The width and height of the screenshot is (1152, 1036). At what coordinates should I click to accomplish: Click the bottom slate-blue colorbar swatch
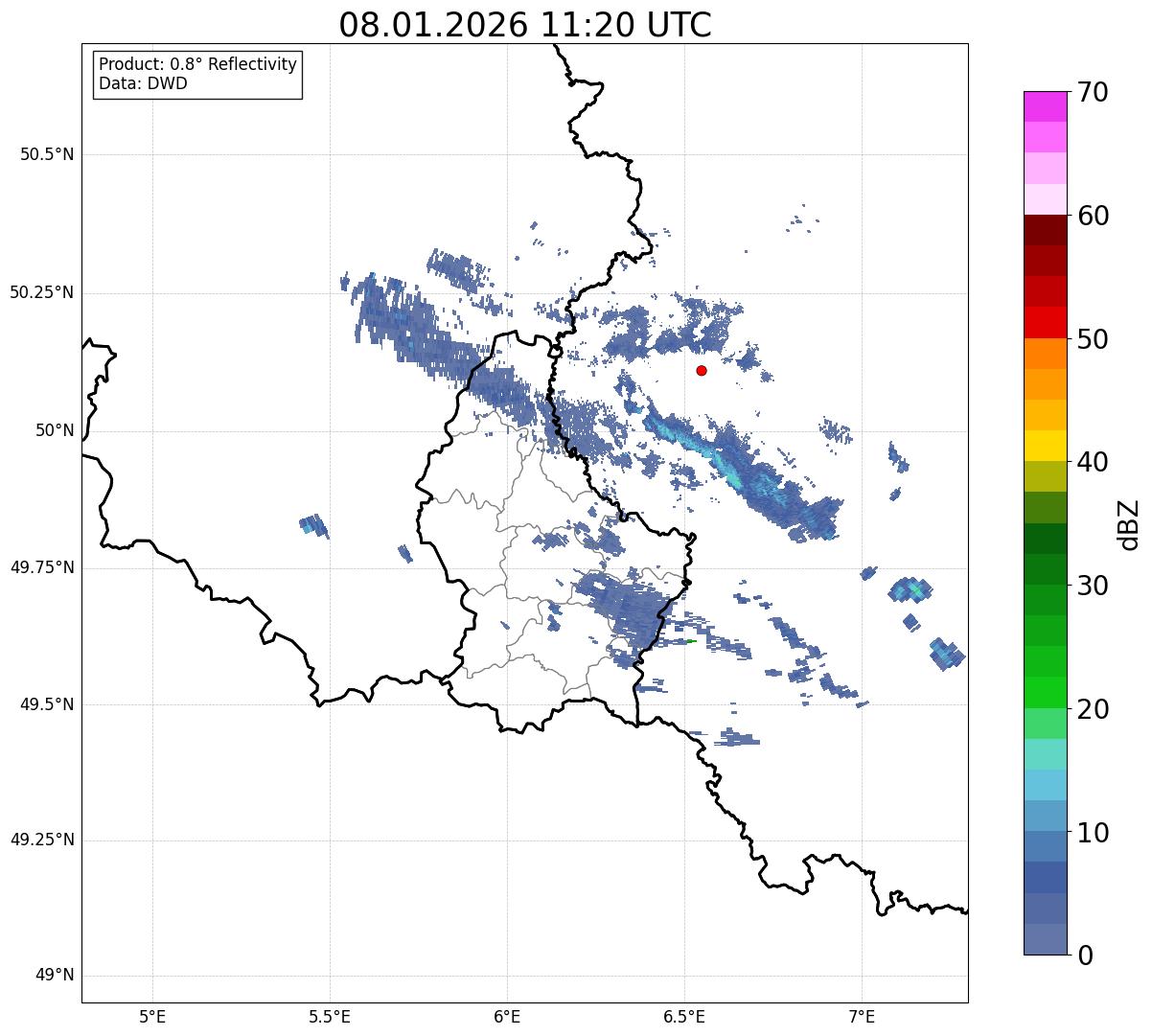[x=1045, y=939]
